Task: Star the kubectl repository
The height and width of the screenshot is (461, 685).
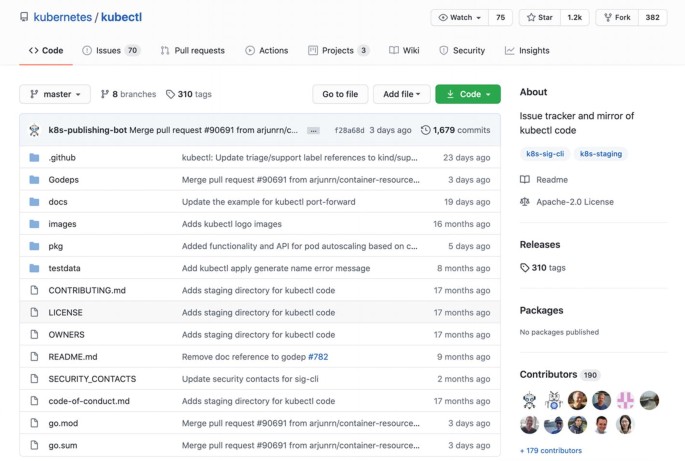Action: [540, 17]
